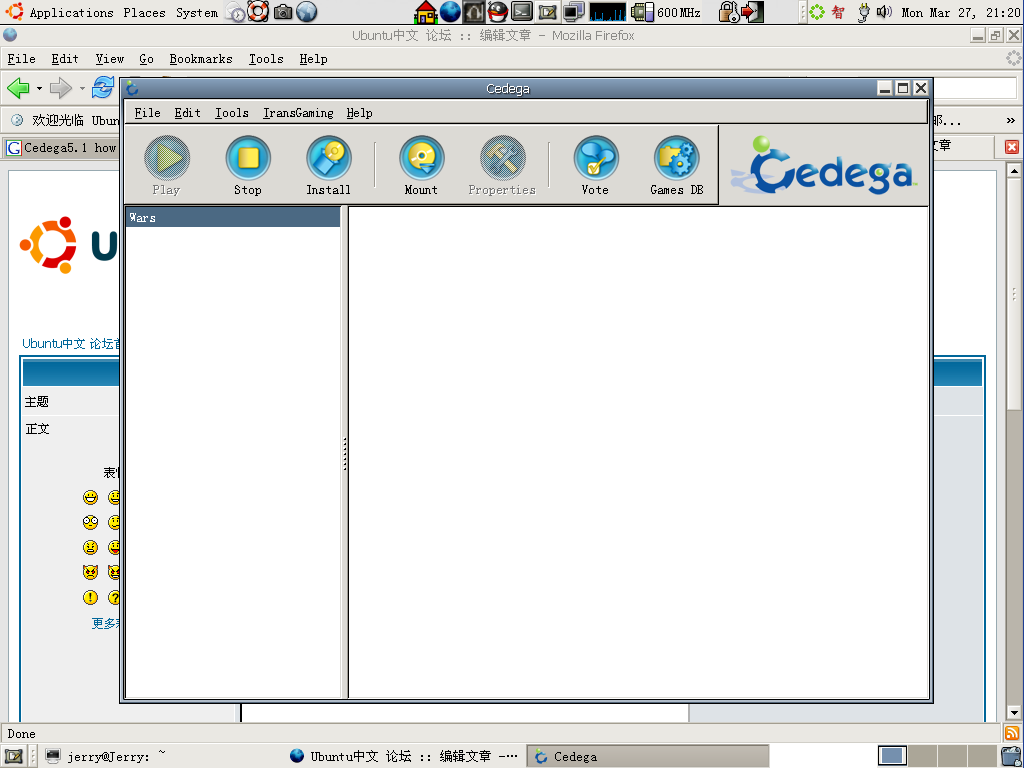This screenshot has height=768, width=1024.
Task: Click the logout door icon in panel
Action: [752, 12]
